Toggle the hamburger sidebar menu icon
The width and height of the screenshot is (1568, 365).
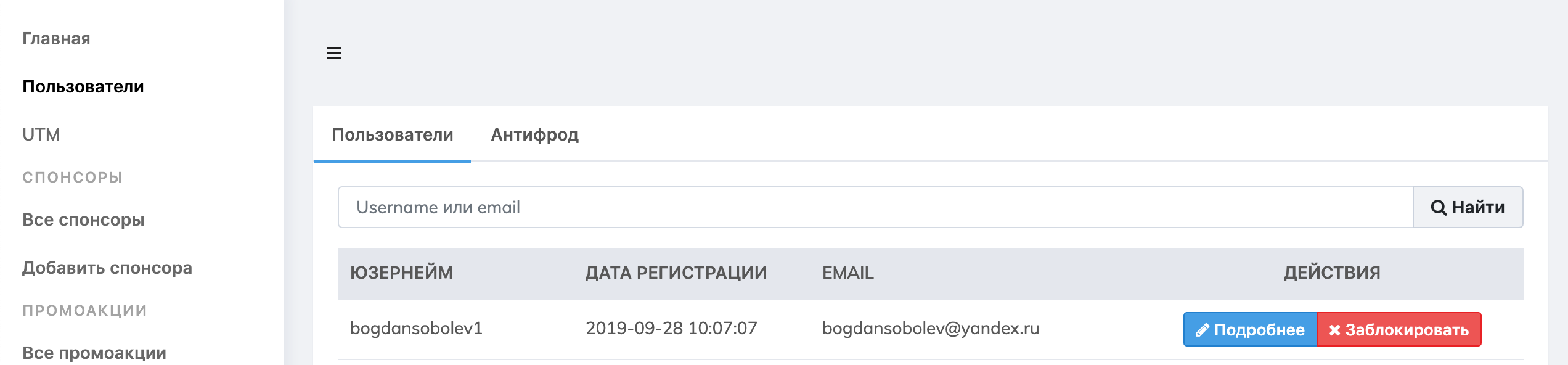334,53
